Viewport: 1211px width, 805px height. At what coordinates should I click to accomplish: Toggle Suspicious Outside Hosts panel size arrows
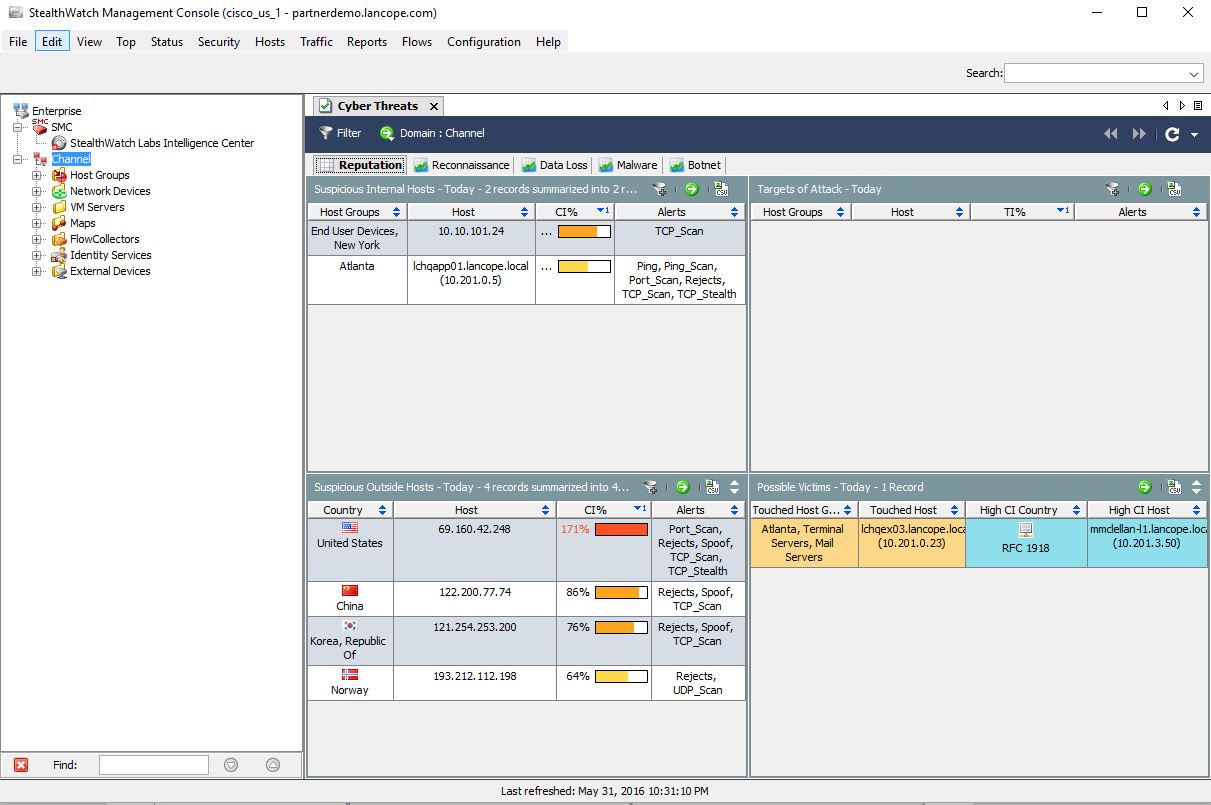click(736, 487)
